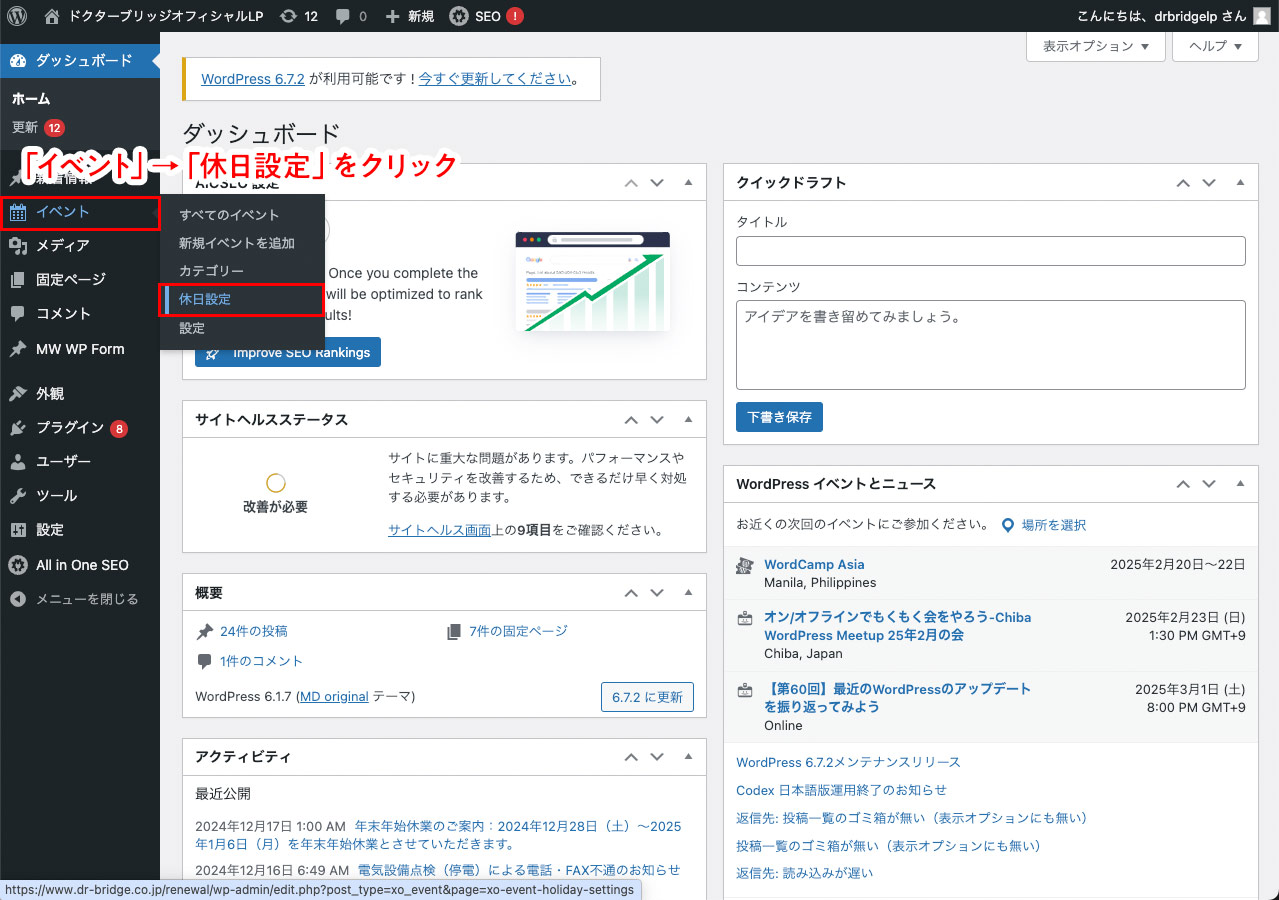Viewport: 1279px width, 900px height.
Task: Click Improve SEO Rankings button
Action: point(288,353)
